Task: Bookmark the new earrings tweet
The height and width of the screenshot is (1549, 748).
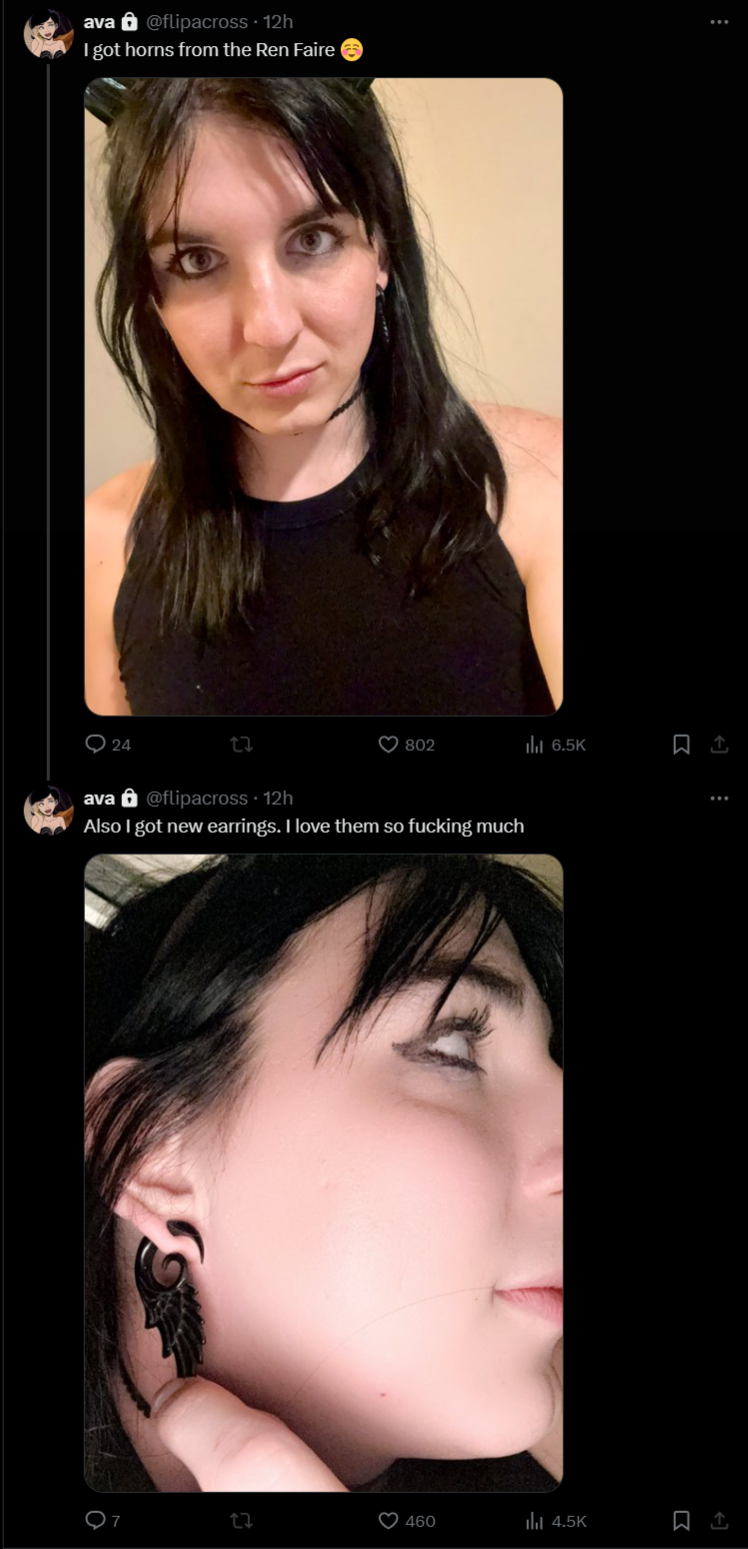Action: click(681, 1520)
